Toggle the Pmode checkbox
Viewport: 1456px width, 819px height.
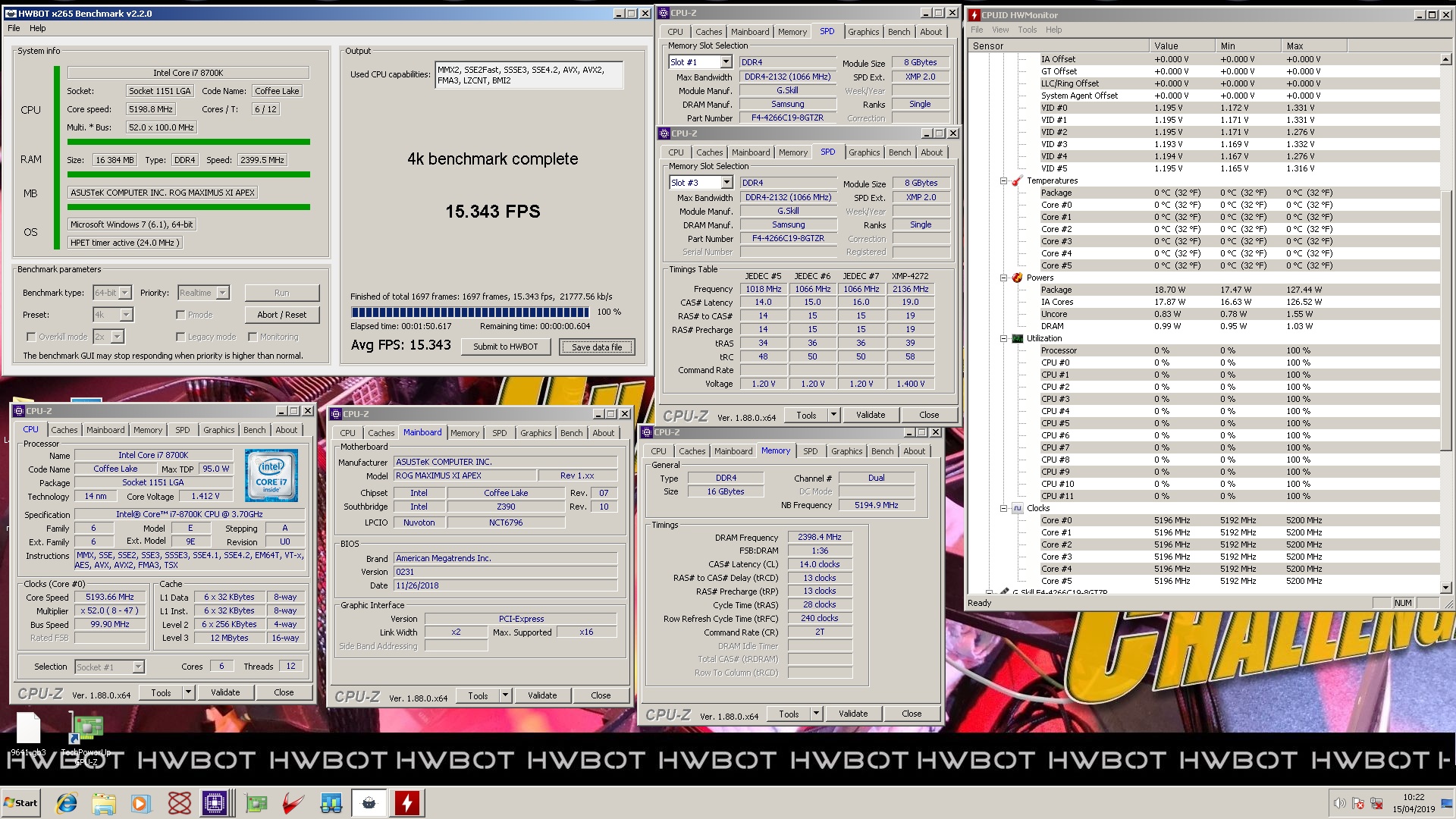[x=180, y=315]
